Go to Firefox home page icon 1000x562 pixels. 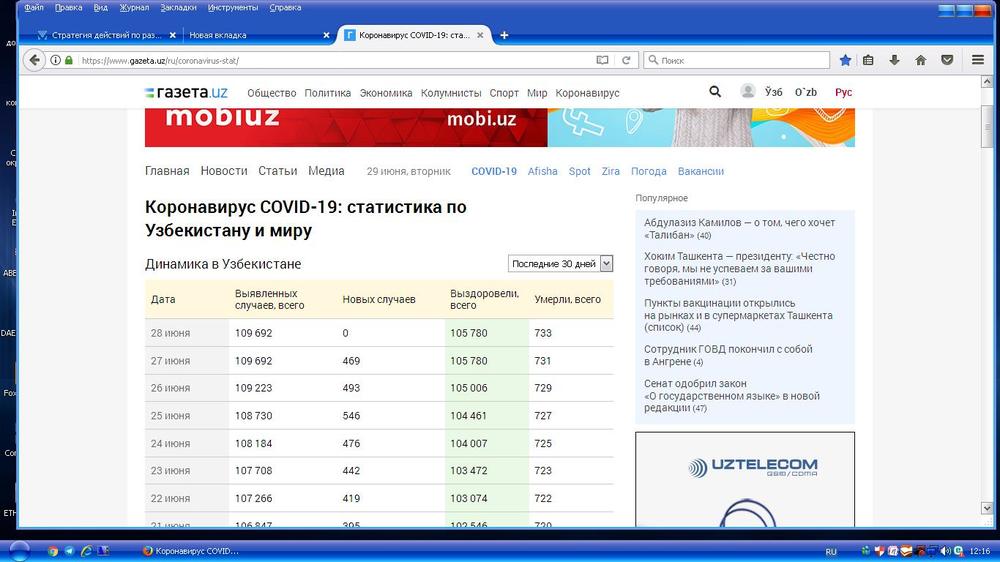tap(920, 60)
